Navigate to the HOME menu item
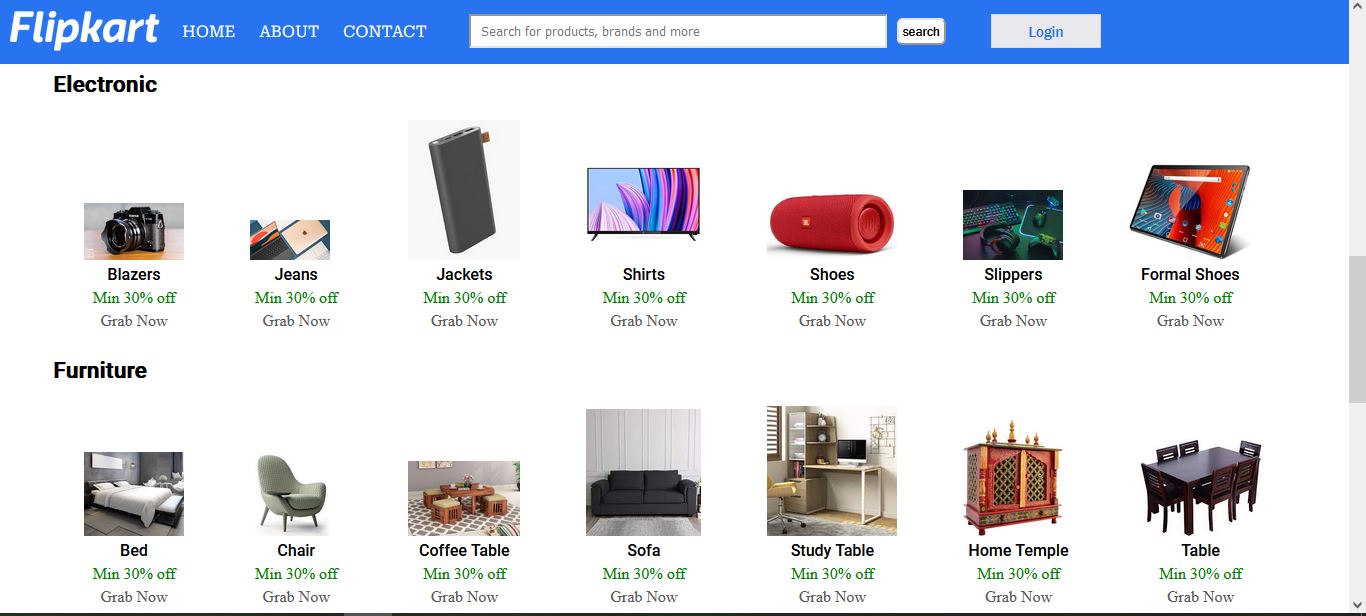 (x=208, y=31)
